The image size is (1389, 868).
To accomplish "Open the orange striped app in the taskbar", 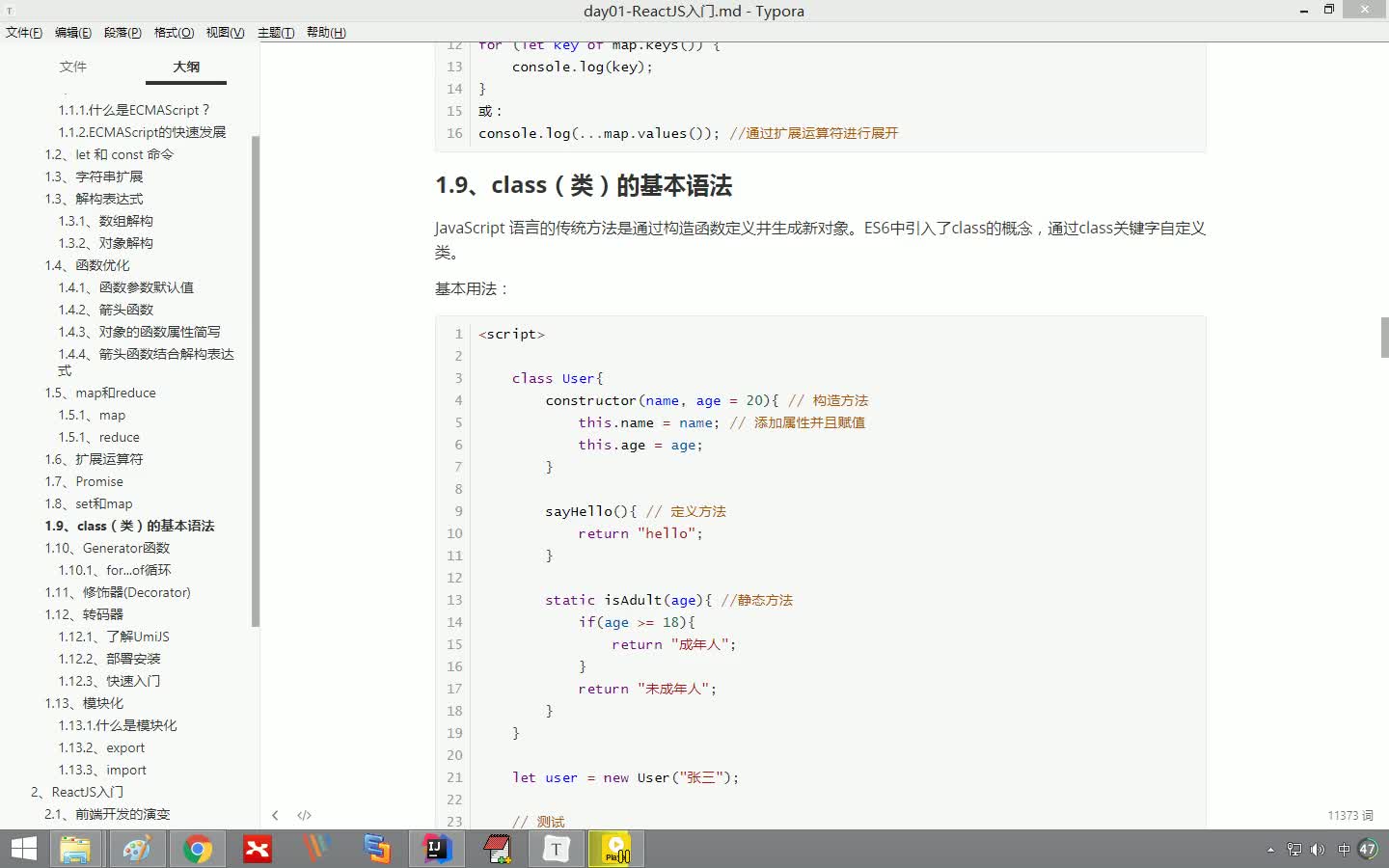I will tap(316, 849).
